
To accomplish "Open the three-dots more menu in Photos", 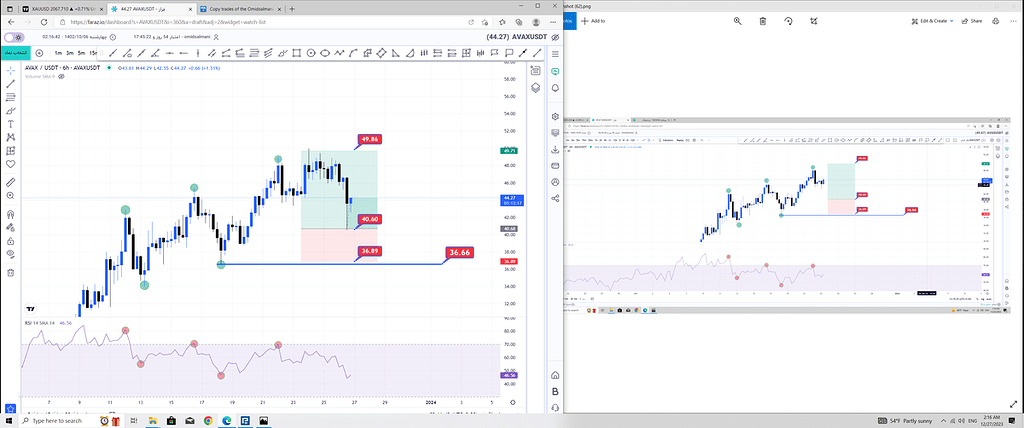I will click(1016, 21).
